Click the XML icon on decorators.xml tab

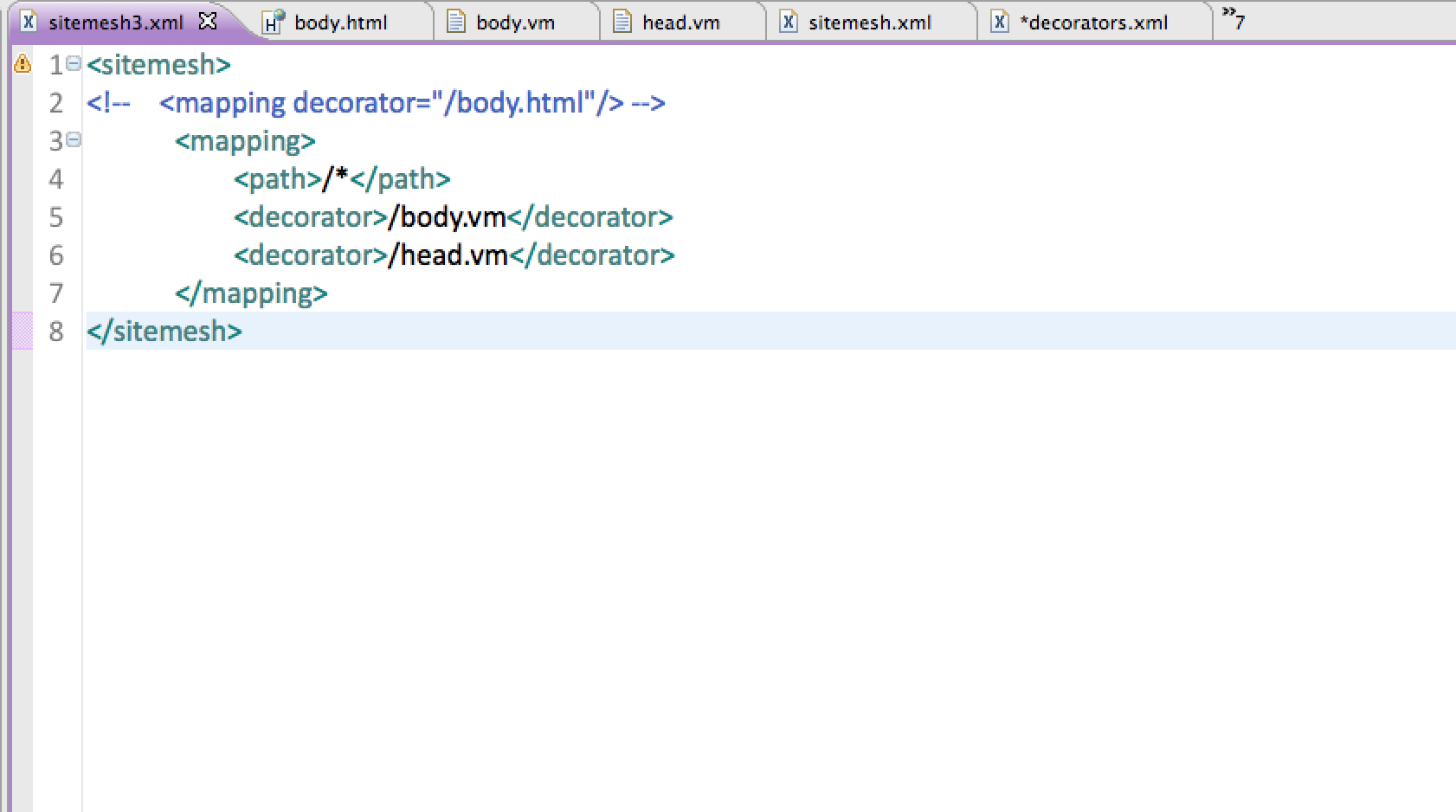[x=999, y=22]
